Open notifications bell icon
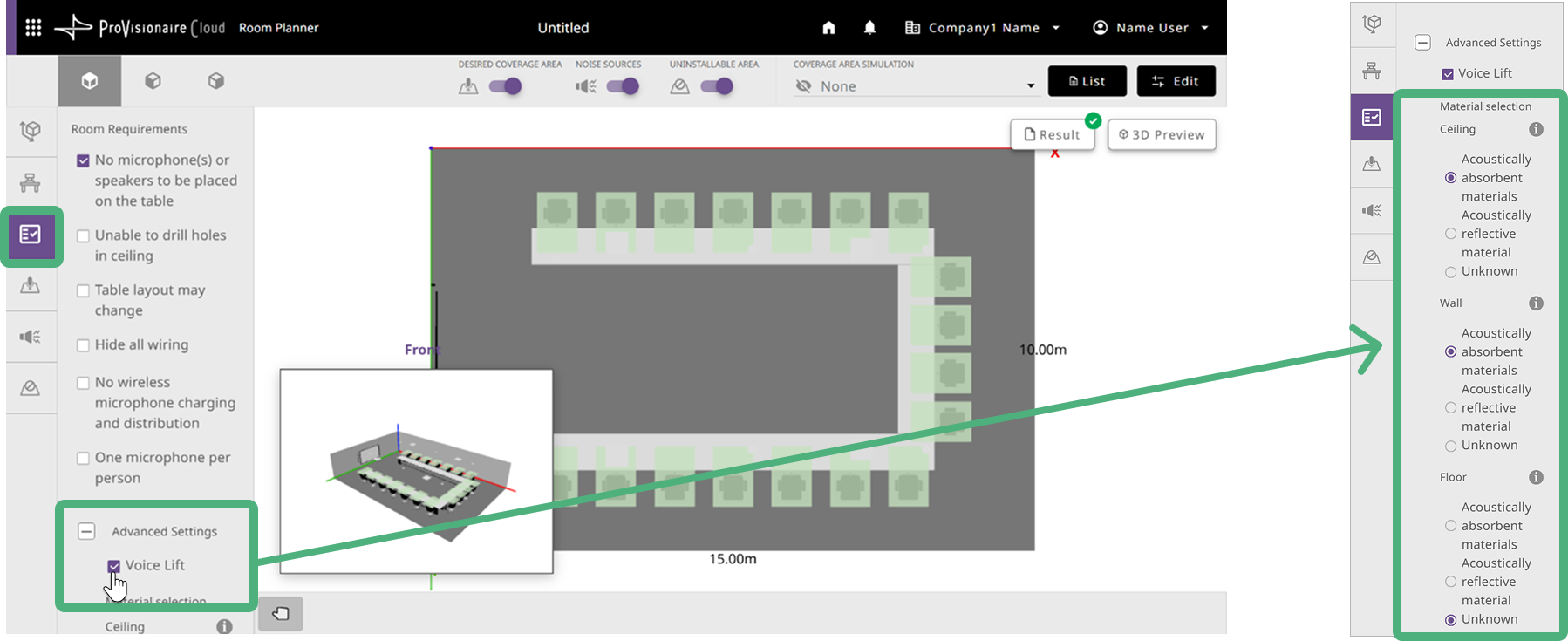 click(869, 28)
